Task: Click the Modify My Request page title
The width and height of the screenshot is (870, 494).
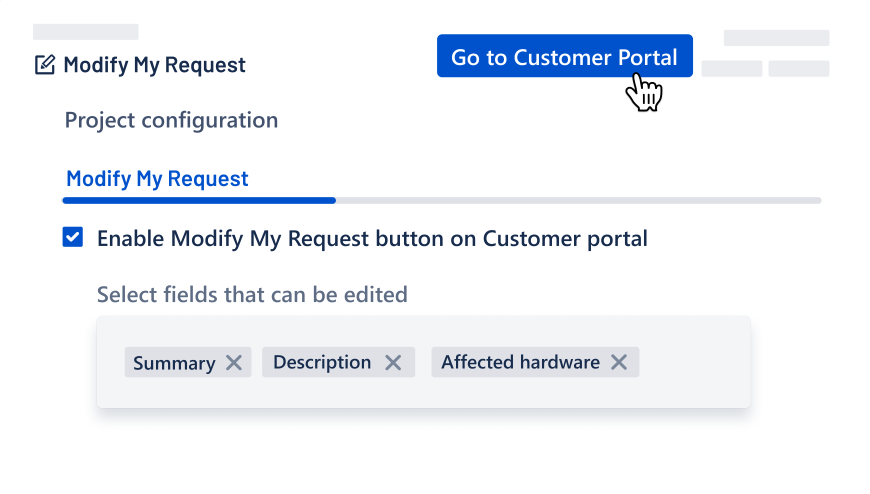Action: point(154,65)
